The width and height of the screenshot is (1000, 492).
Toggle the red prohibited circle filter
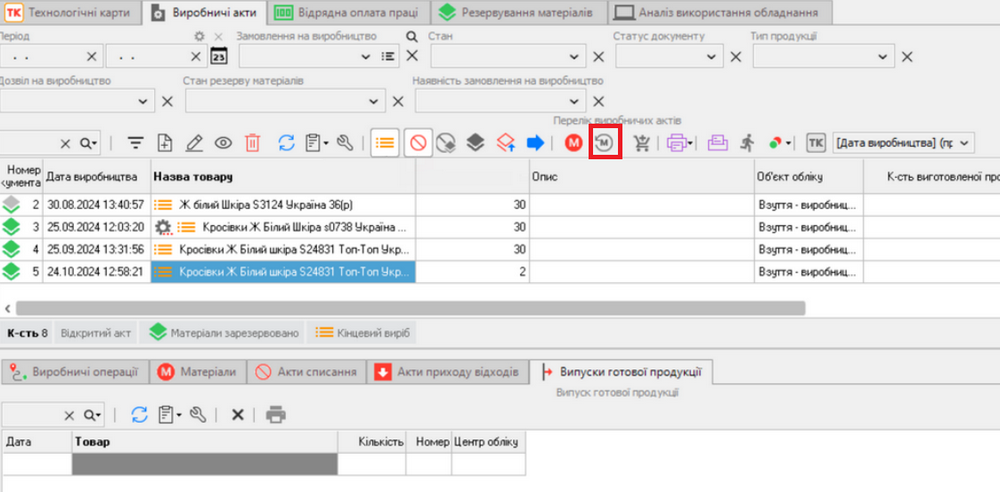[x=418, y=143]
